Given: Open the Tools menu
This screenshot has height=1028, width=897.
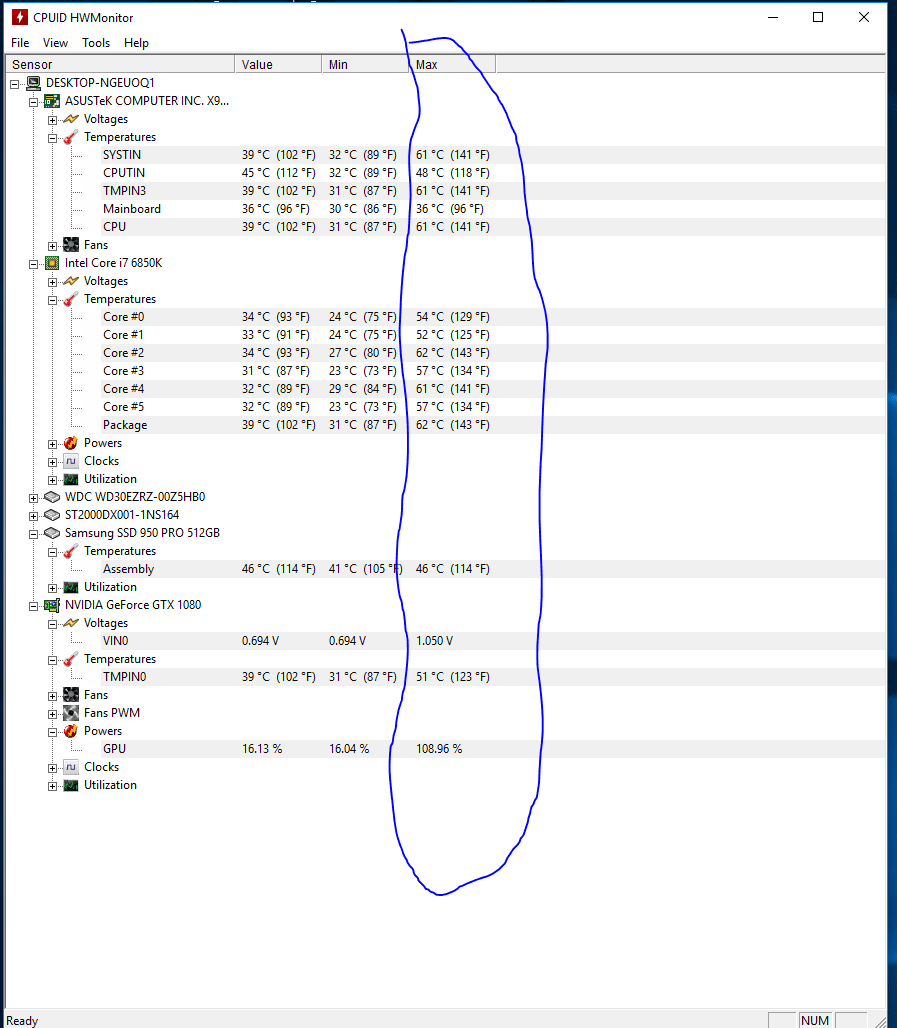Looking at the screenshot, I should [x=96, y=43].
